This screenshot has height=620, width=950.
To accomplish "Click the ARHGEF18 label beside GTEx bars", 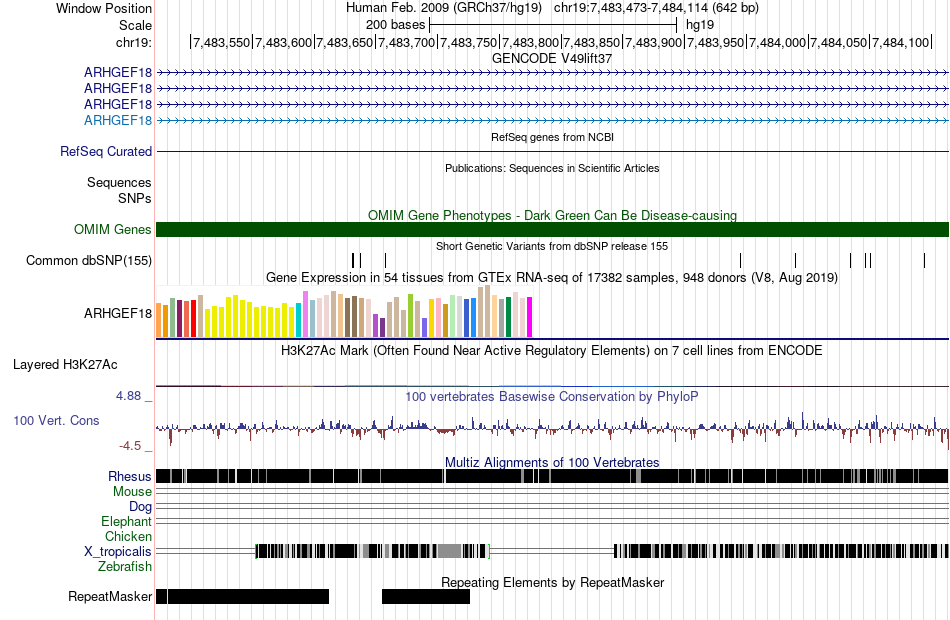I will (x=118, y=313).
